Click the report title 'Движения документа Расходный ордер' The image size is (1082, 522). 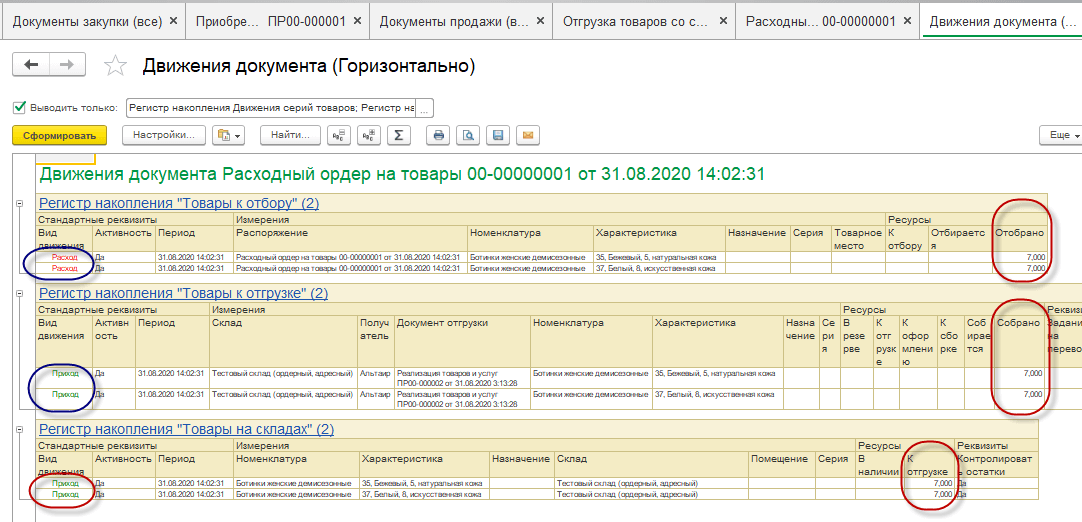pyautogui.click(x=402, y=174)
